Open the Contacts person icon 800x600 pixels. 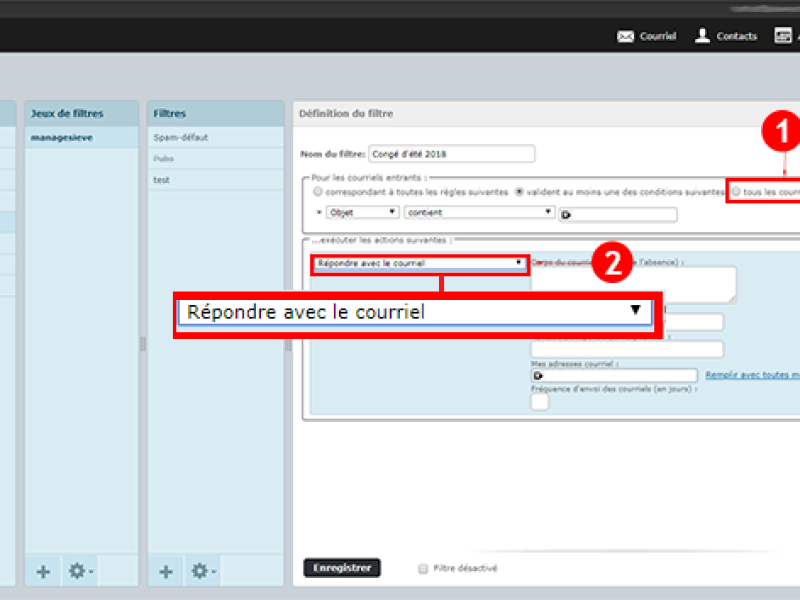[x=702, y=36]
